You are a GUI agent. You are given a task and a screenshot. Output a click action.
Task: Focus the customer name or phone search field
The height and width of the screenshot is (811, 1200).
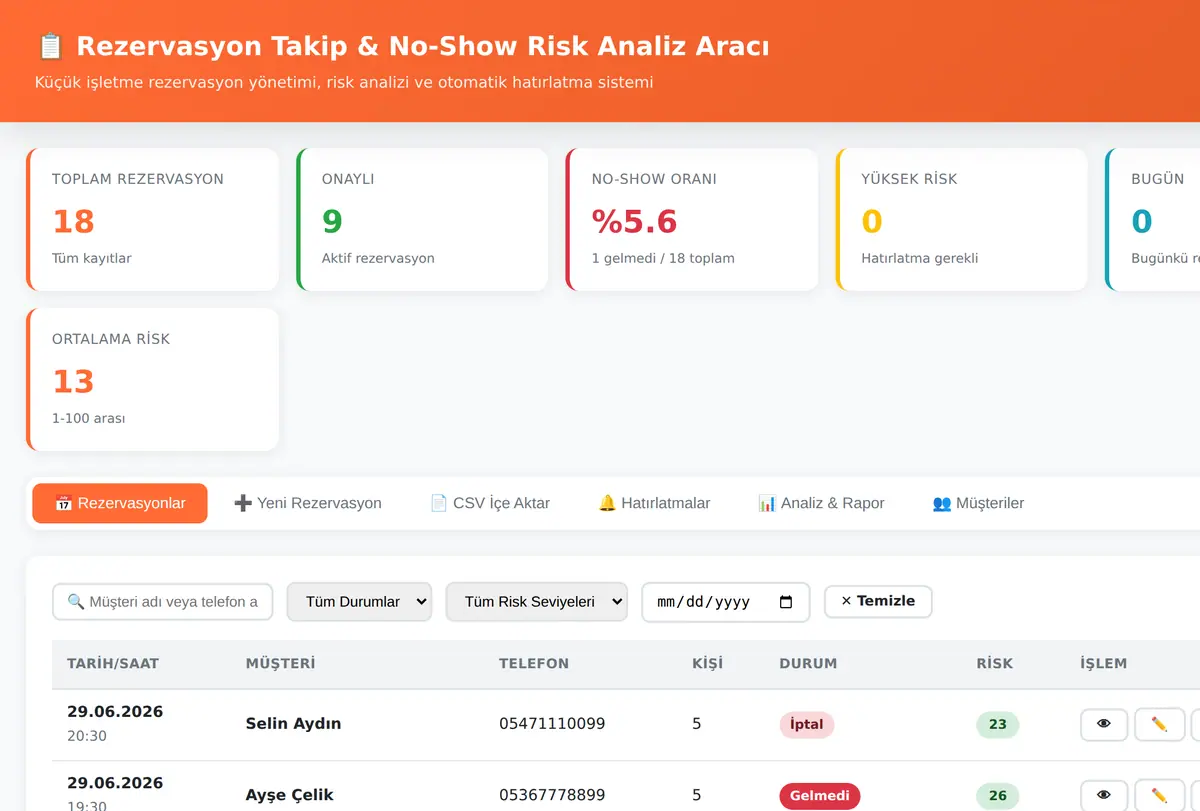162,602
